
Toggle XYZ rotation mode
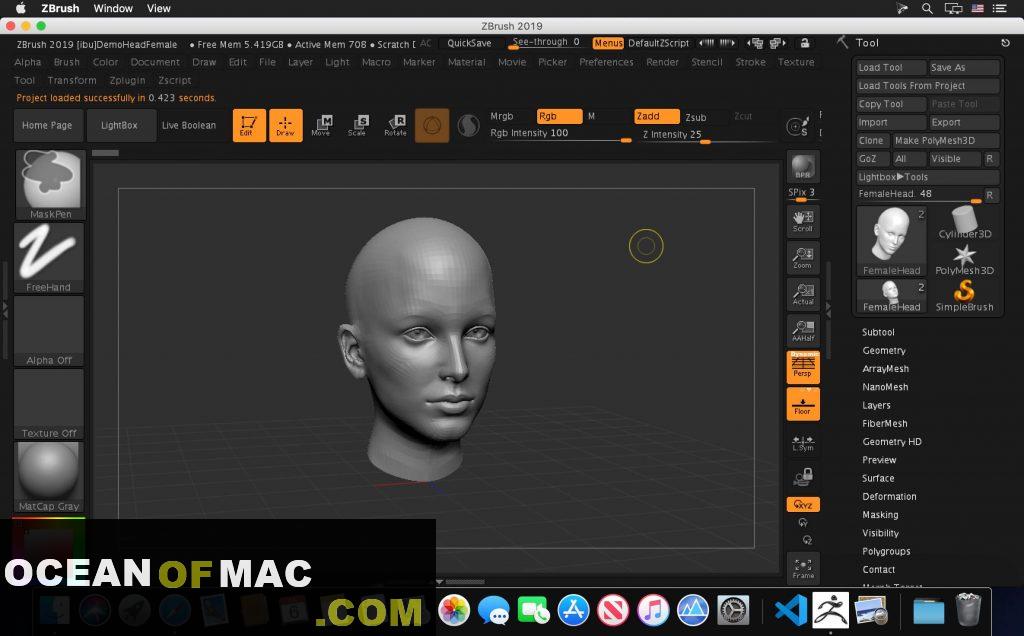click(803, 505)
